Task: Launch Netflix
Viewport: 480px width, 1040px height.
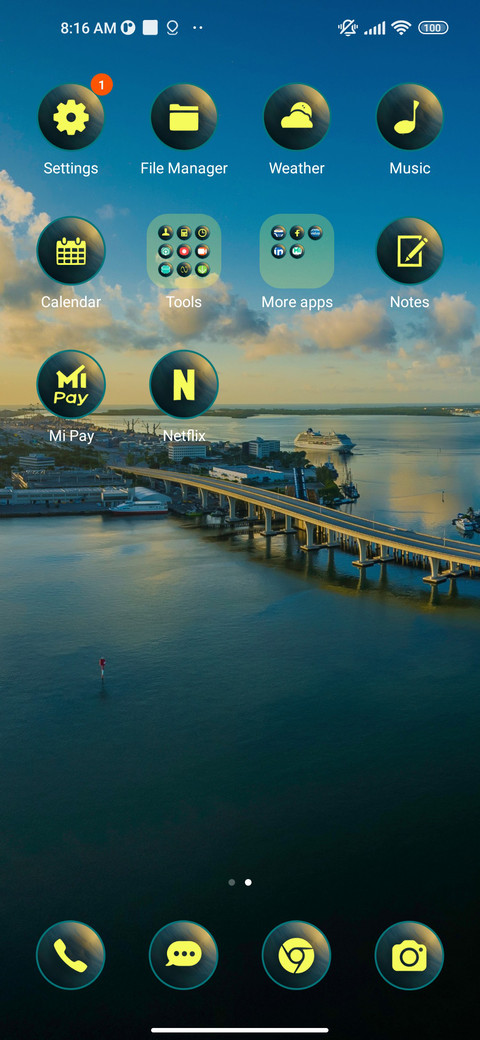Action: pos(184,385)
